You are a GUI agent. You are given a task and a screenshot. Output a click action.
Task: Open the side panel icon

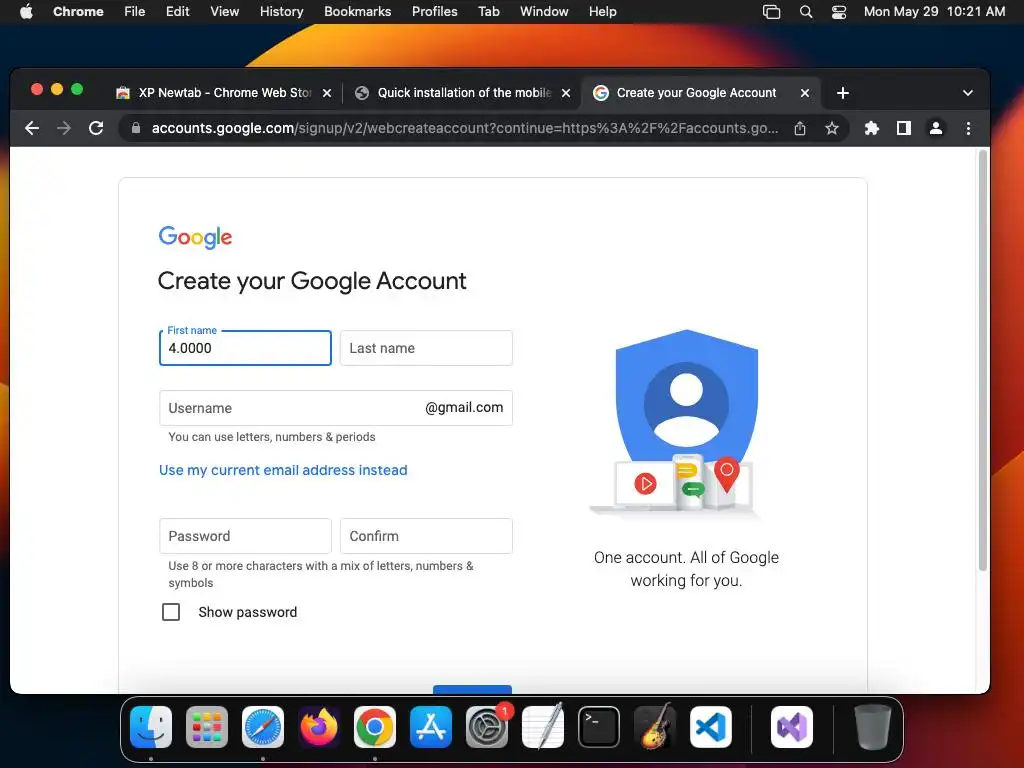coord(904,128)
